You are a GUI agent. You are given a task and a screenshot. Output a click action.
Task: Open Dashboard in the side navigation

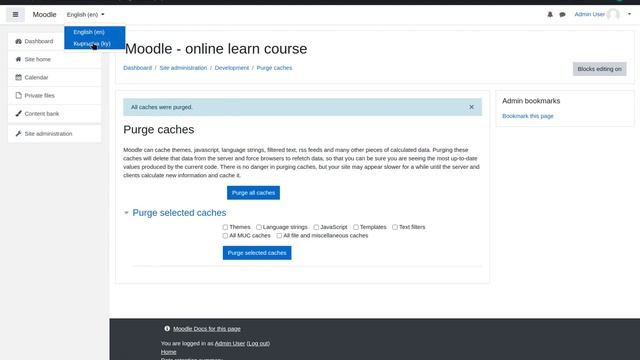[54, 41]
